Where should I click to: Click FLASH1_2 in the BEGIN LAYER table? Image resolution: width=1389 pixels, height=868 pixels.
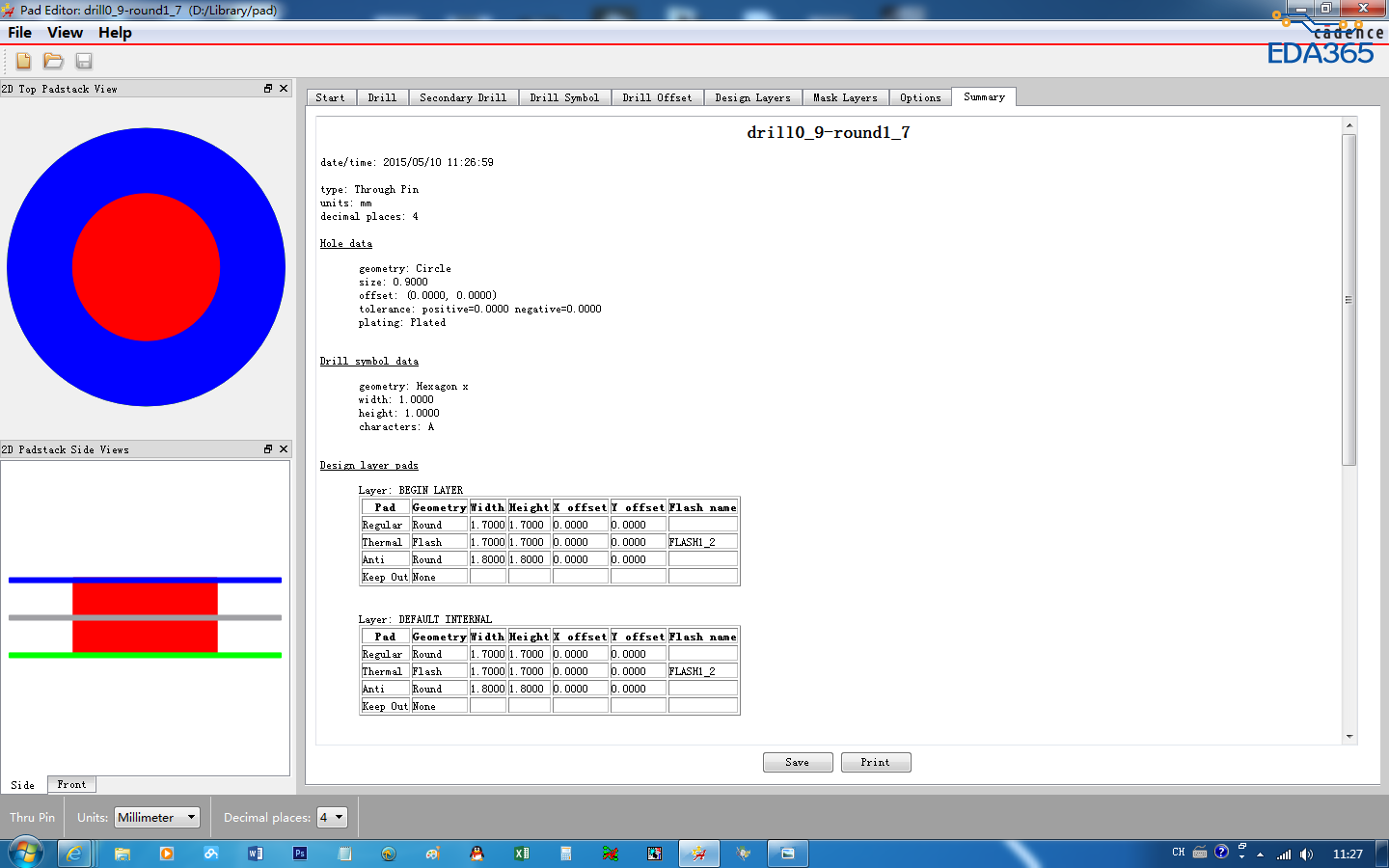click(x=692, y=542)
